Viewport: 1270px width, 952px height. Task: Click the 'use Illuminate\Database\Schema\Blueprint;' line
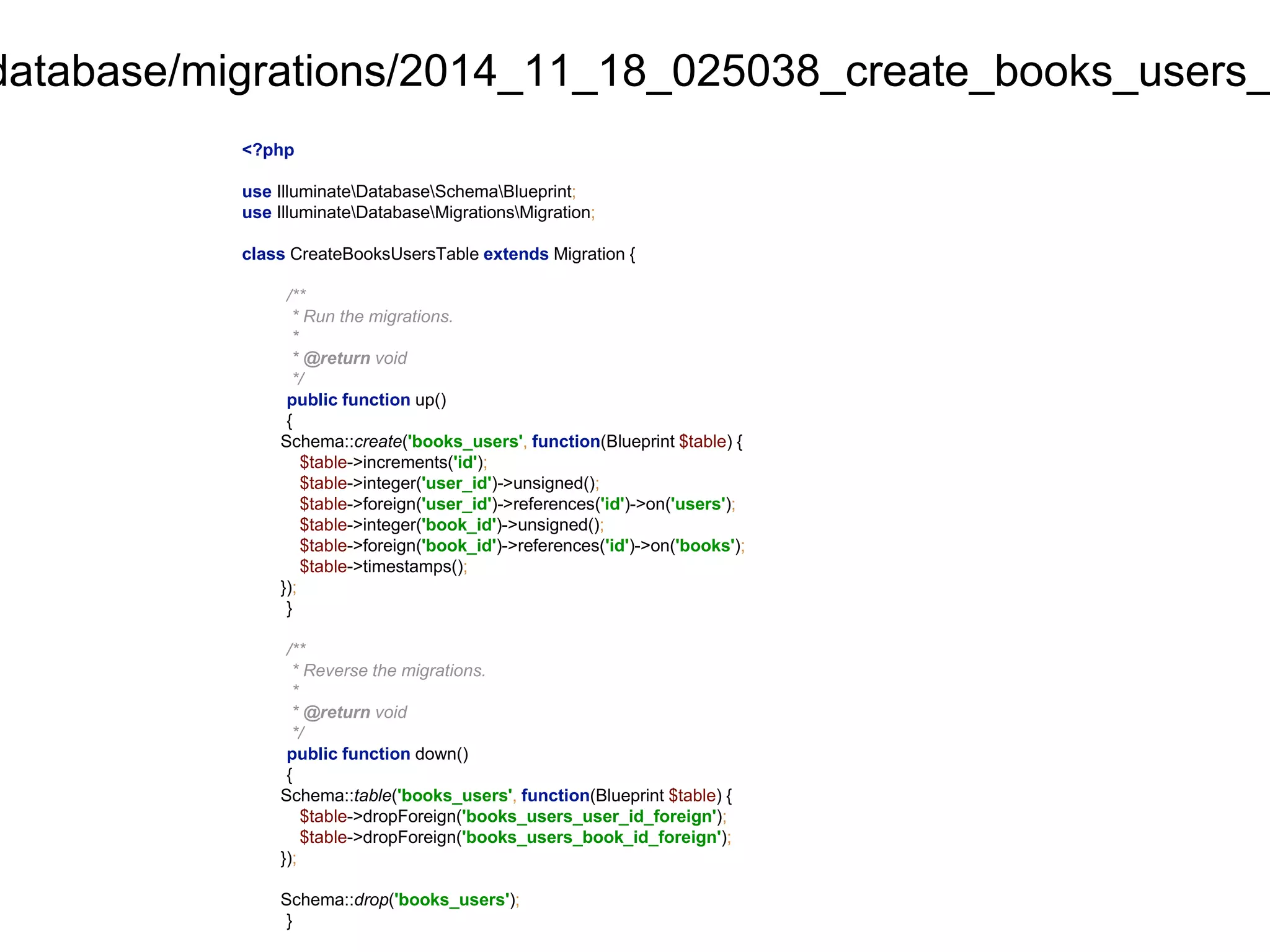point(409,192)
